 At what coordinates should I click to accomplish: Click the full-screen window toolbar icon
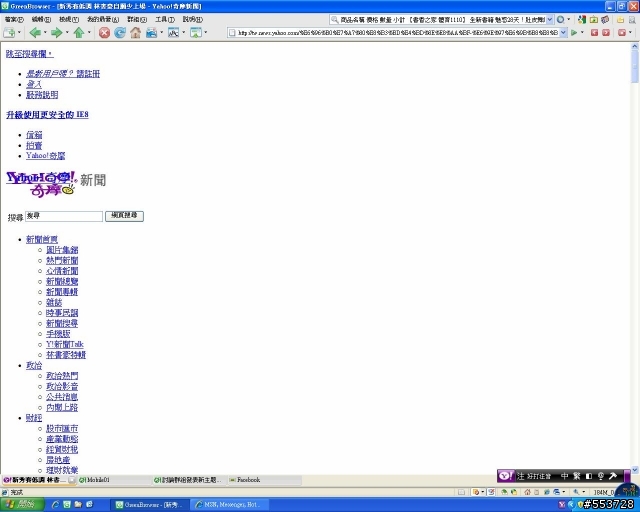coord(196,33)
